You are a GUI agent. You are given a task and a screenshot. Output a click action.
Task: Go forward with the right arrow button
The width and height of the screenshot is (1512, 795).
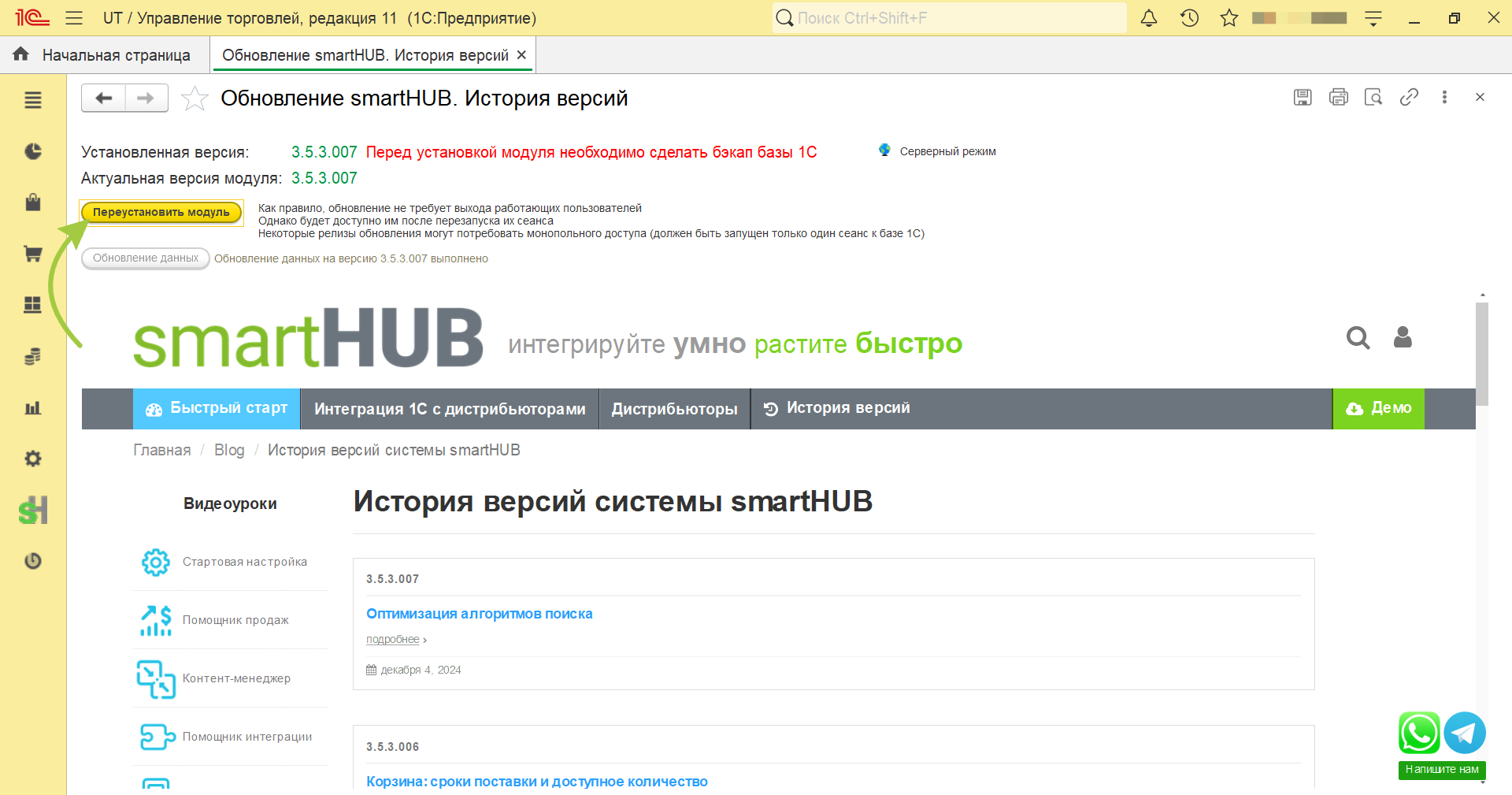(146, 98)
